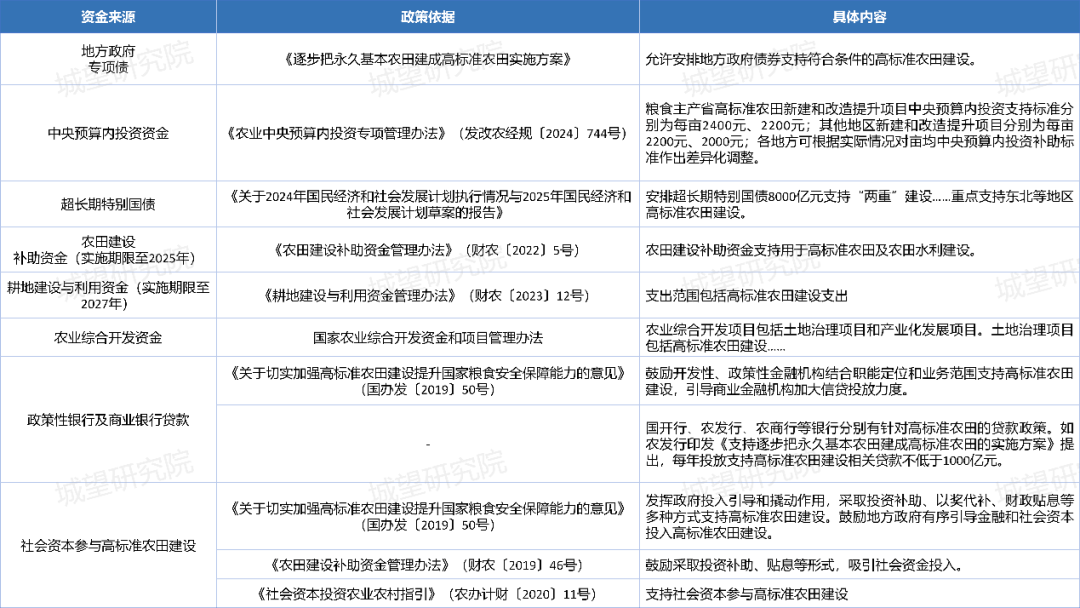
Task: Click the 农办计财〔2020〕11号 policy cell
Action: tap(427, 593)
